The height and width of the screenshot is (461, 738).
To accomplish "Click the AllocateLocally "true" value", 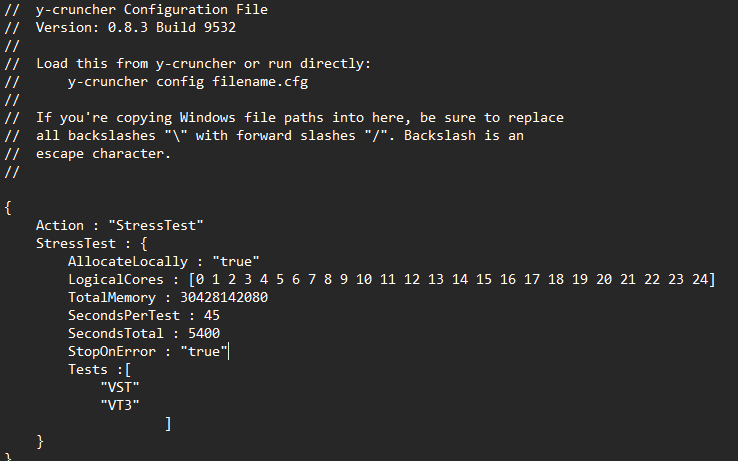I will coord(236,261).
